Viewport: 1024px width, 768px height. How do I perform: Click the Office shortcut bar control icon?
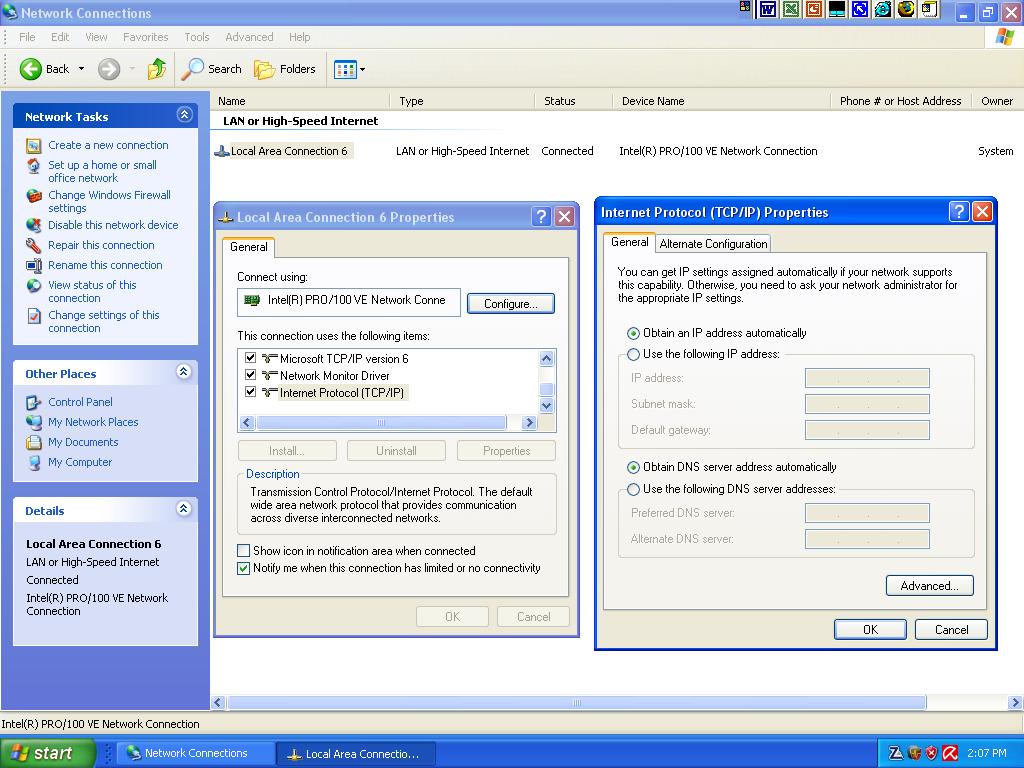coord(745,7)
